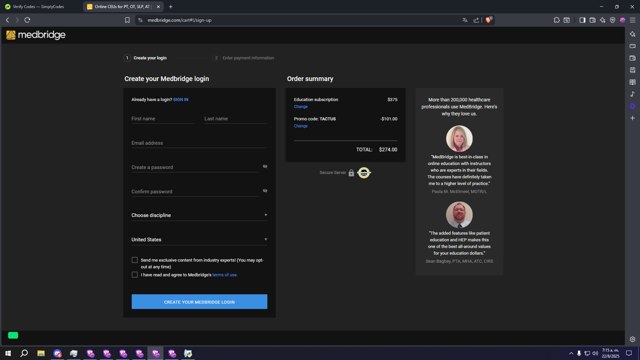Click Paula McDinneel's testimonial photo
Viewport: 640px width, 360px height.
tap(459, 138)
